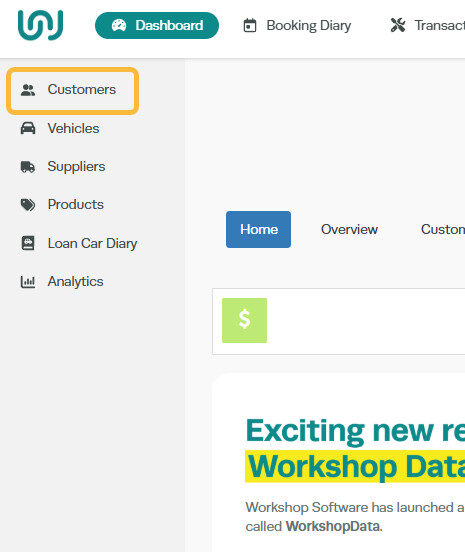Open Suppliers in the sidebar

[x=76, y=167]
